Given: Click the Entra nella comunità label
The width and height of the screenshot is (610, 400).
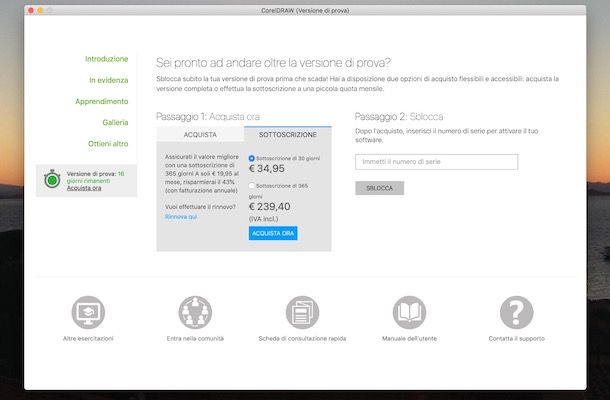Looking at the screenshot, I should click(x=195, y=339).
